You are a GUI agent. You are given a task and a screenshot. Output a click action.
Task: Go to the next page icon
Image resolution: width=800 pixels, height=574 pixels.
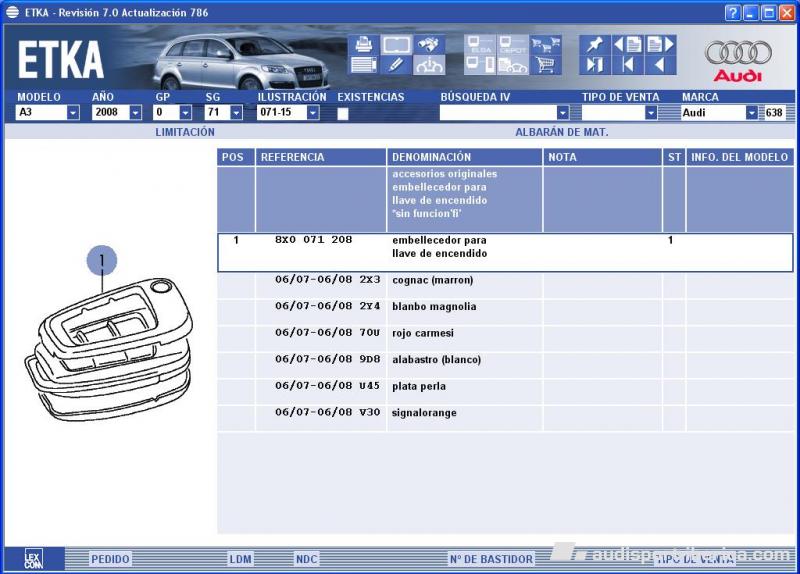pos(661,45)
